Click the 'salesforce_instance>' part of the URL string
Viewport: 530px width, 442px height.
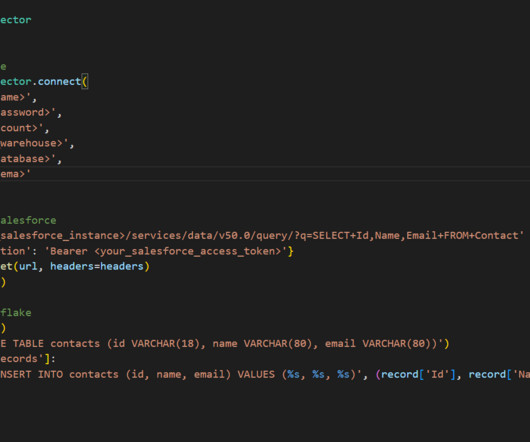coord(63,236)
